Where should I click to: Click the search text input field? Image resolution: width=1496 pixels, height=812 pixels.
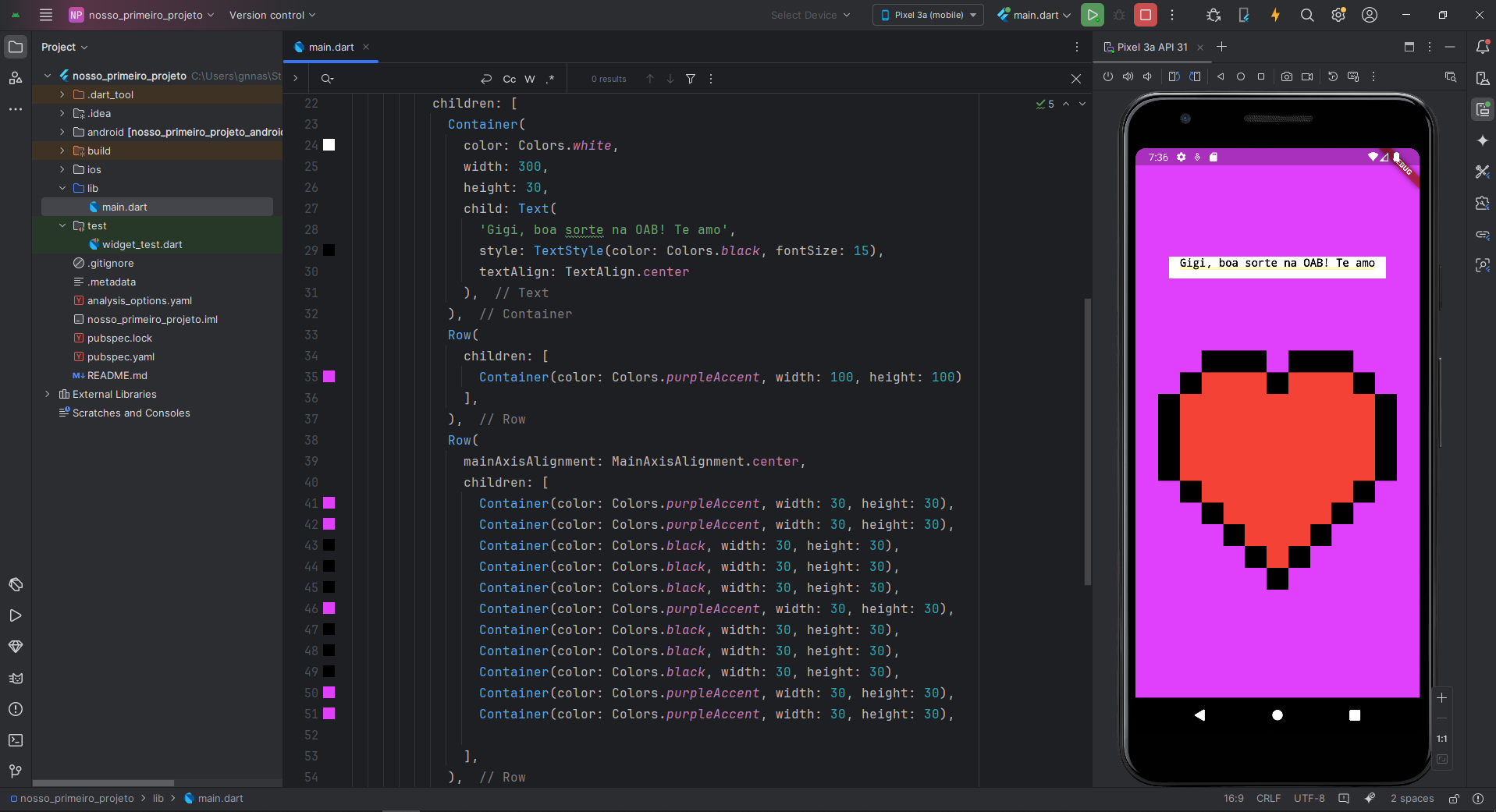pyautogui.click(x=406, y=79)
